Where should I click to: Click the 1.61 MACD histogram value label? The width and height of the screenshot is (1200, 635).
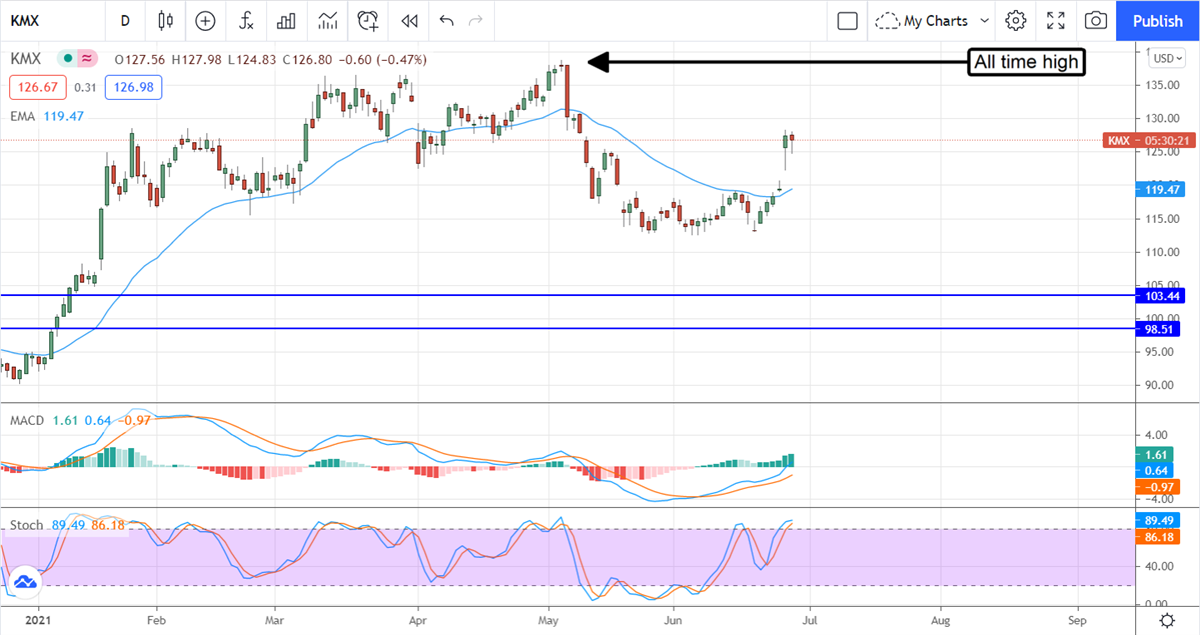pos(1156,455)
